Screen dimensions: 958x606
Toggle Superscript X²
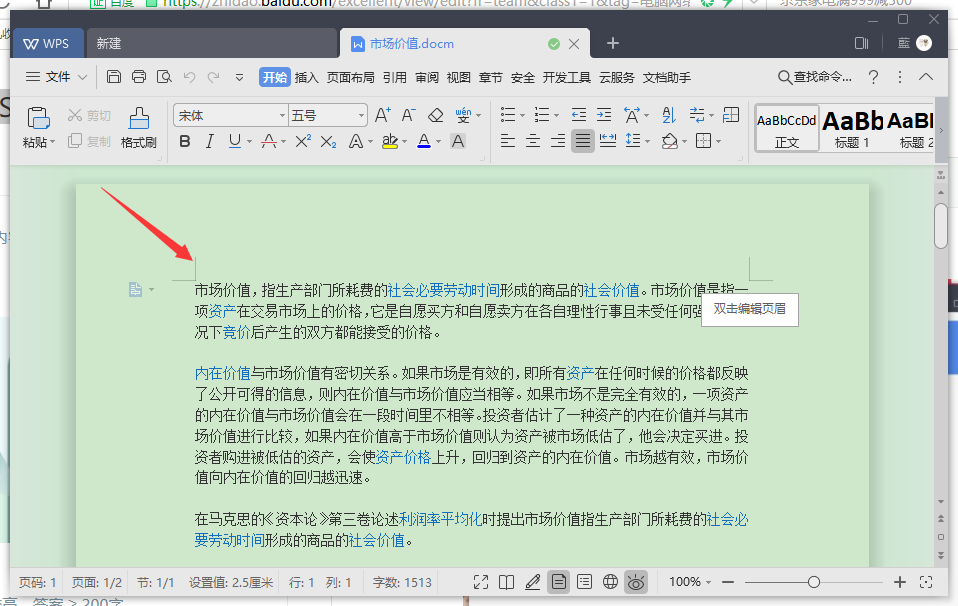[x=302, y=142]
